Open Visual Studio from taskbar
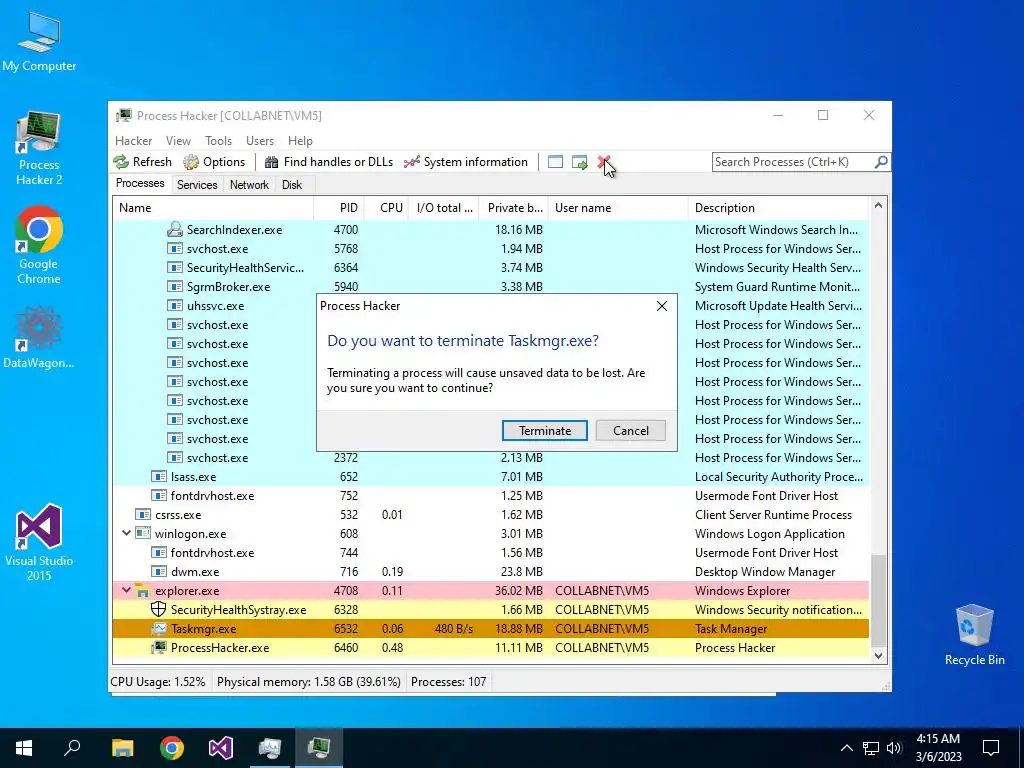 coord(221,748)
